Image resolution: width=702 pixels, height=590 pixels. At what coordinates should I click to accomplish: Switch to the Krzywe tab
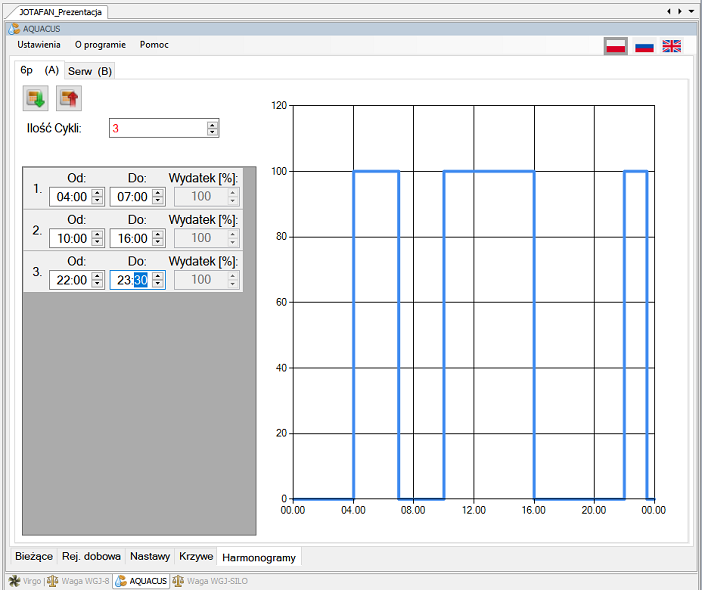point(196,556)
